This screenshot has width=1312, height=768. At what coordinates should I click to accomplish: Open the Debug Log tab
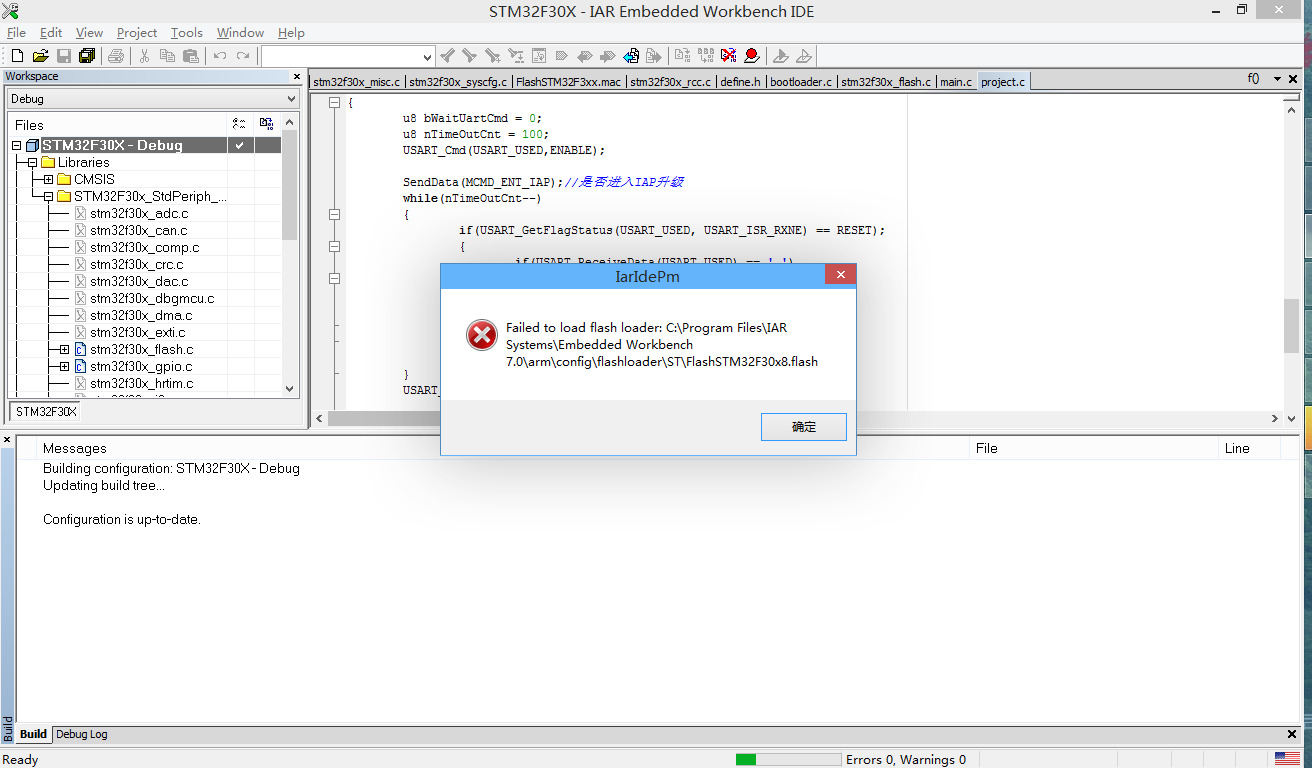pyautogui.click(x=81, y=734)
